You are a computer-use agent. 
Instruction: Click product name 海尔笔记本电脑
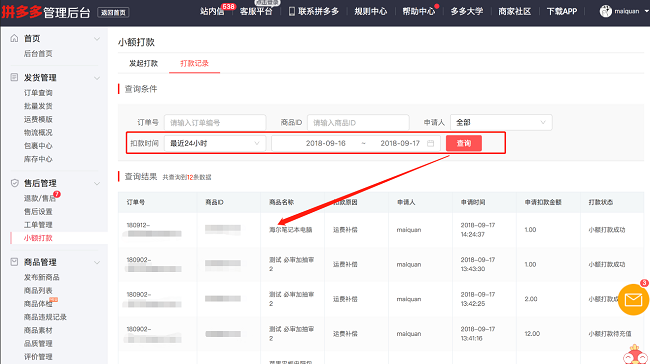291,230
